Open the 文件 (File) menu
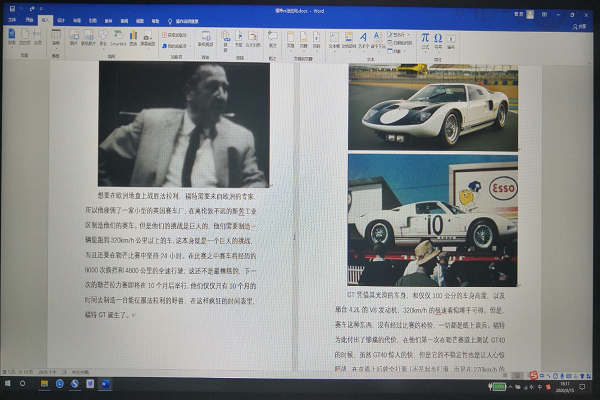This screenshot has width=600, height=400. point(11,19)
